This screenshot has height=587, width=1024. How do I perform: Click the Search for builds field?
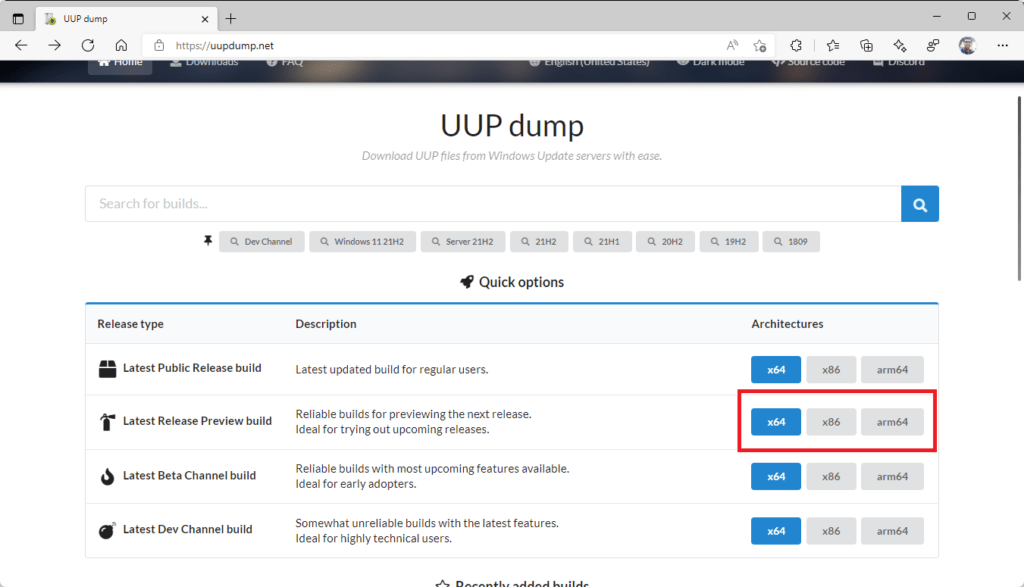[x=492, y=204]
